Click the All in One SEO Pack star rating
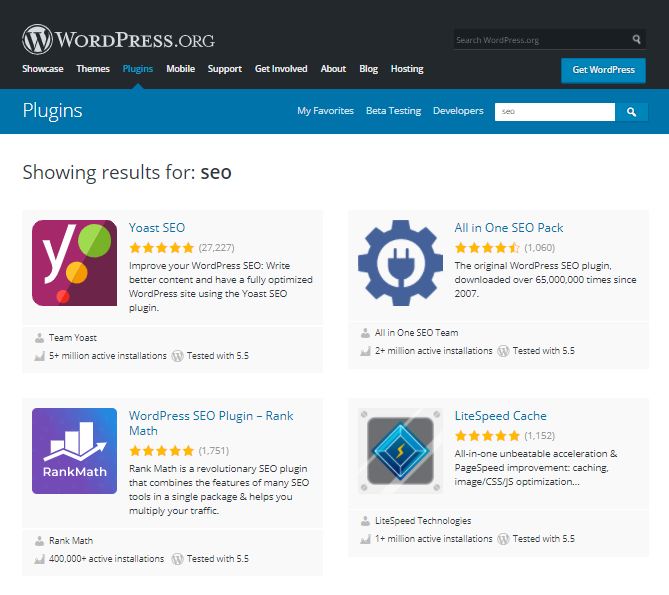This screenshot has height=595, width=669. [x=487, y=248]
